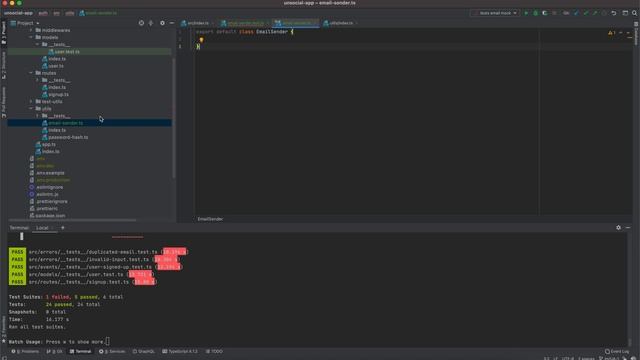640x360 pixels.
Task: Expand the middlewares folder arrow
Action: pos(31,30)
